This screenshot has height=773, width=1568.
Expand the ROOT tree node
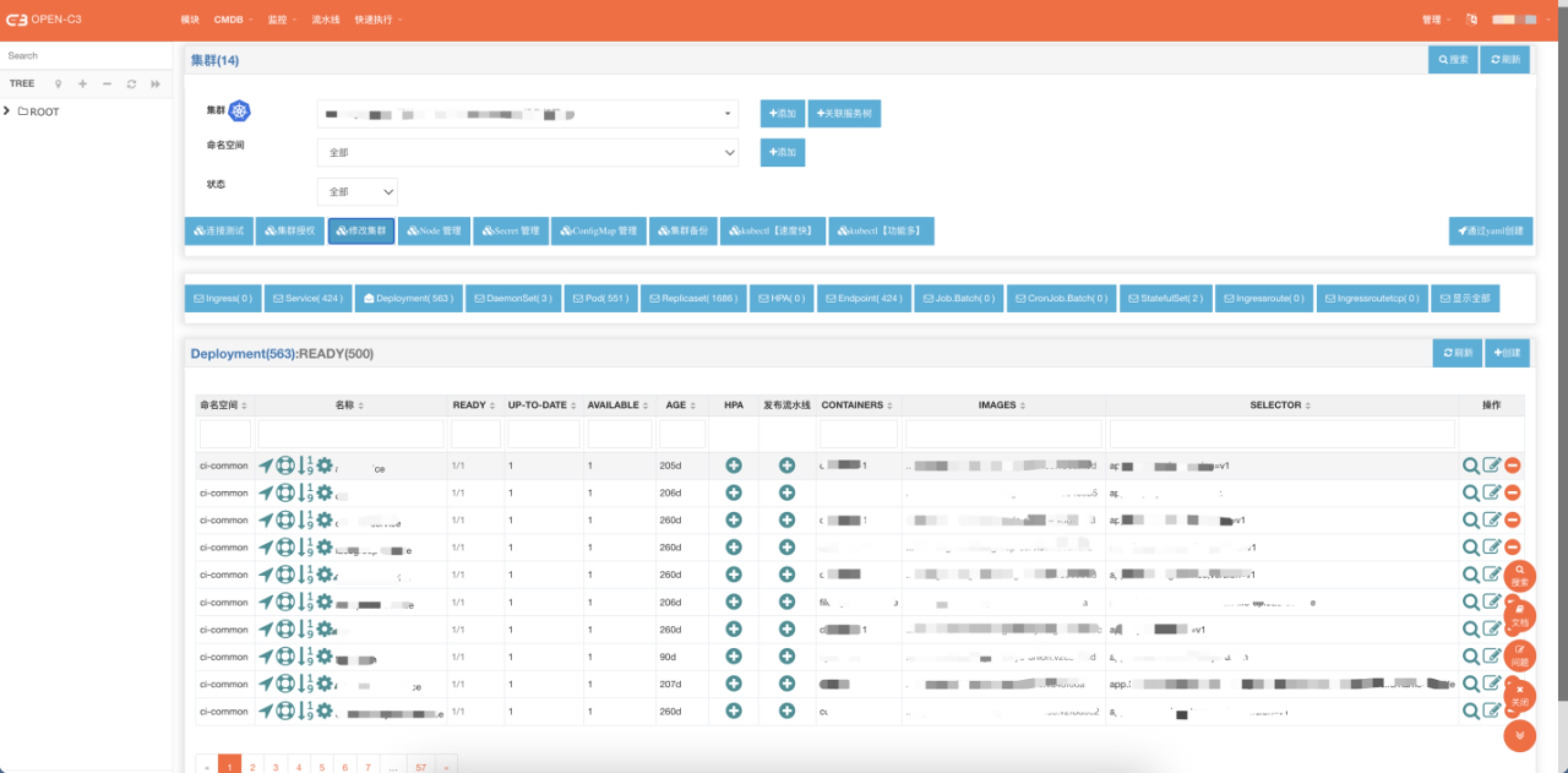point(7,111)
